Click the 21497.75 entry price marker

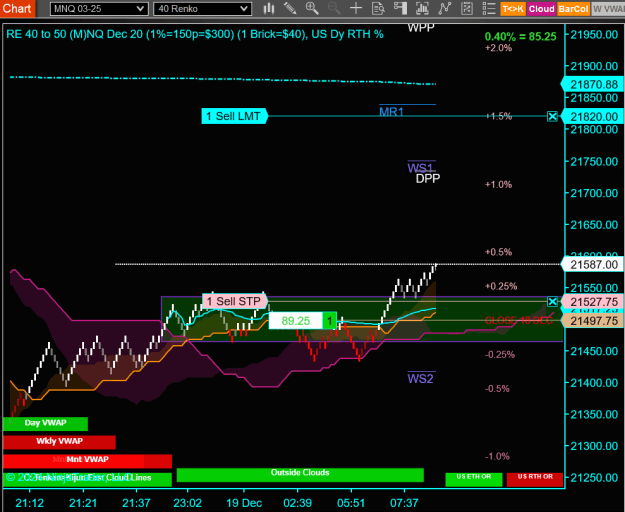click(593, 321)
